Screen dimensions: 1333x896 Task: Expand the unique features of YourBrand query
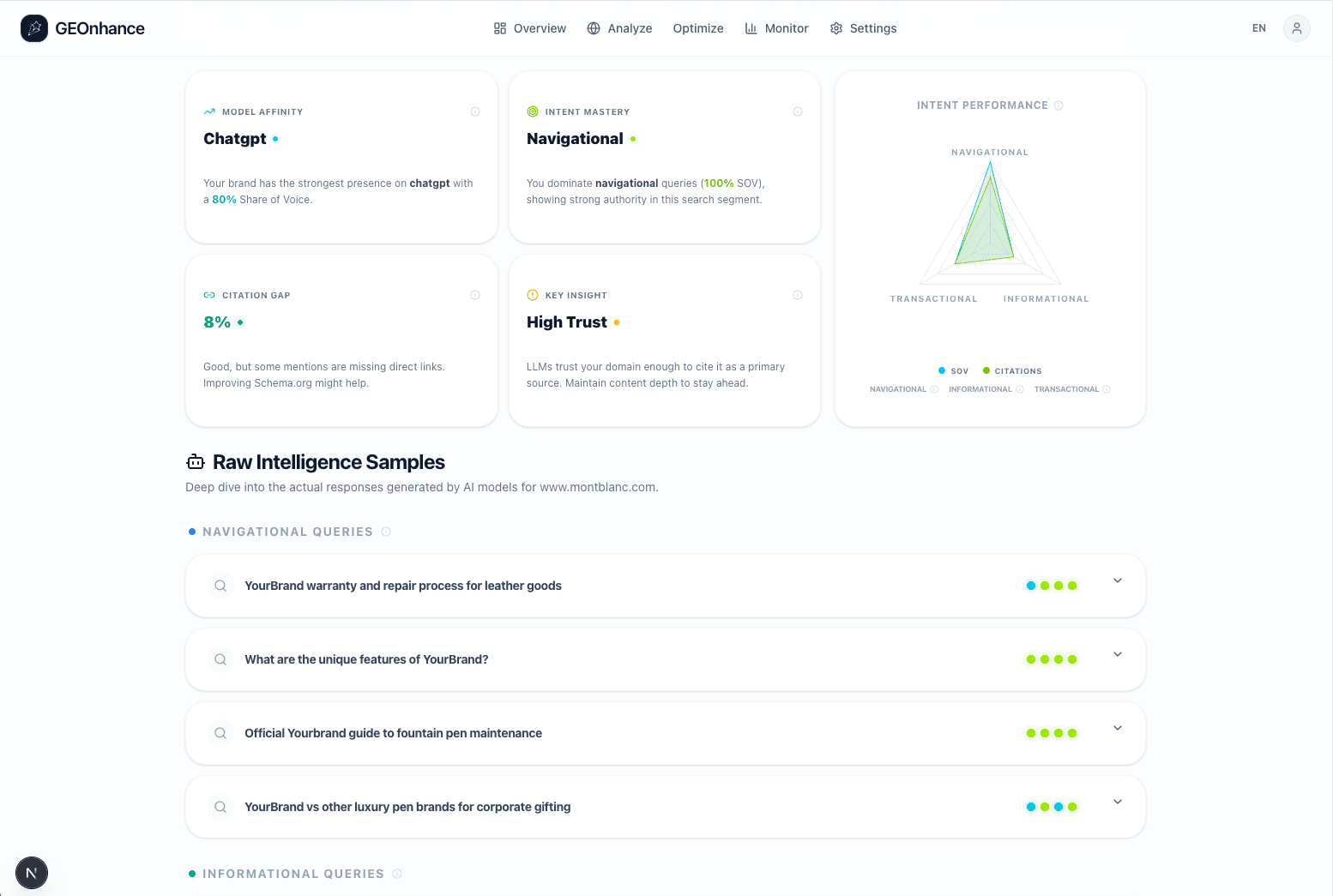[x=1117, y=655]
